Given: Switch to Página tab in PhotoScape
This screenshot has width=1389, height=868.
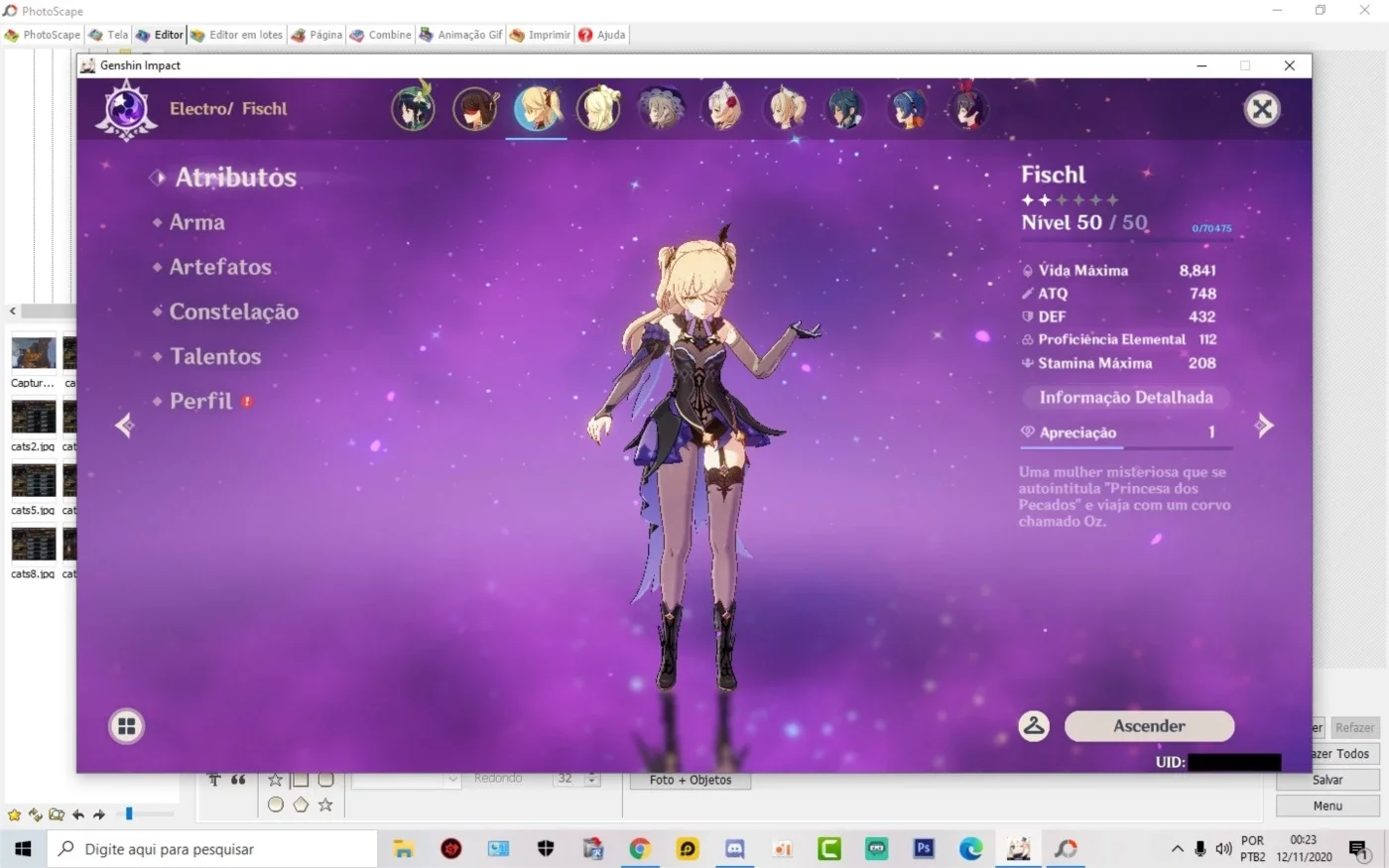Looking at the screenshot, I should pos(316,35).
